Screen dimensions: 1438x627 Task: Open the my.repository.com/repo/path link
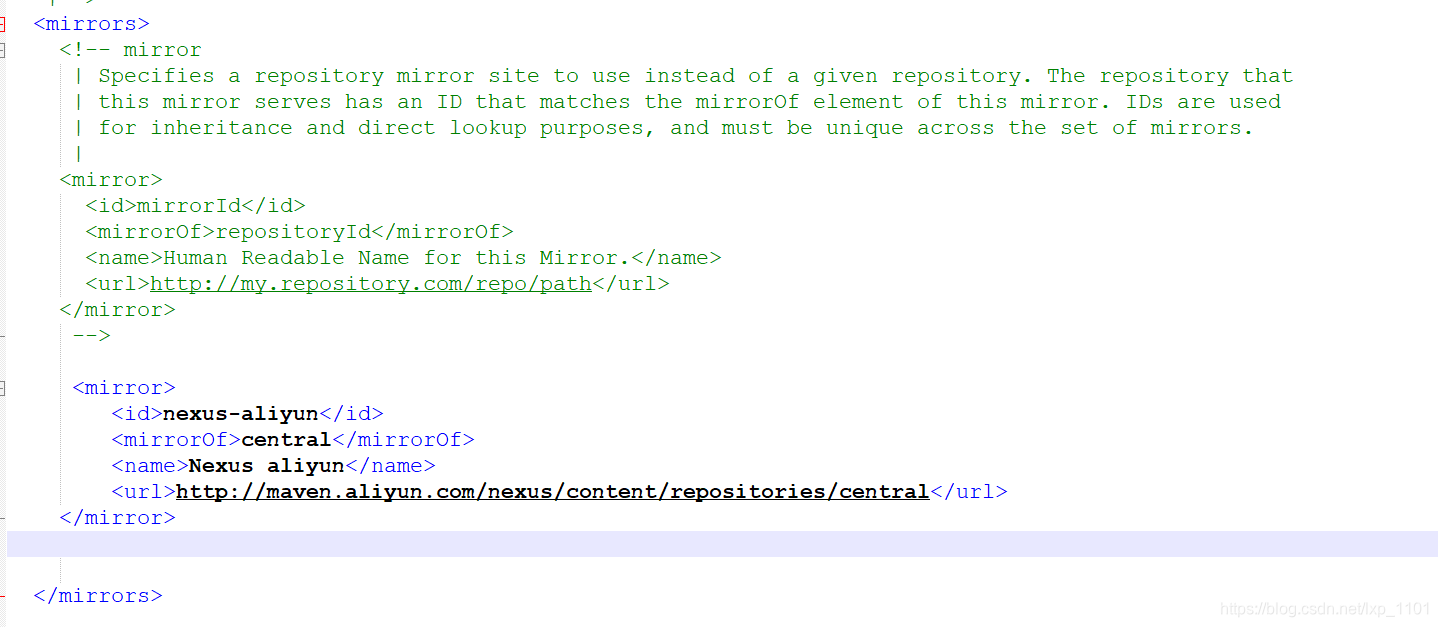point(371,283)
